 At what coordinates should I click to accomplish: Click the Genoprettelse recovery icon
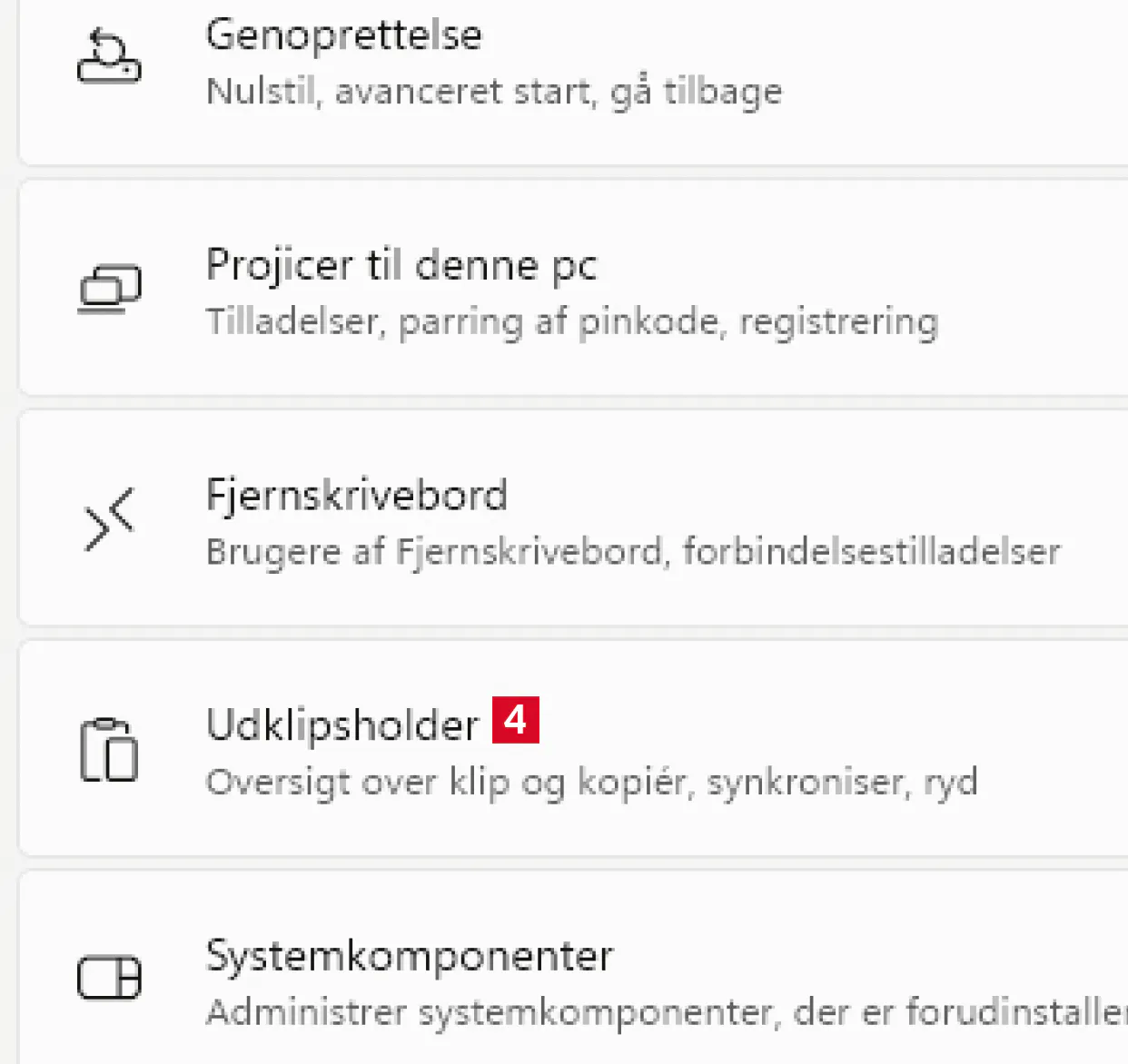(109, 57)
